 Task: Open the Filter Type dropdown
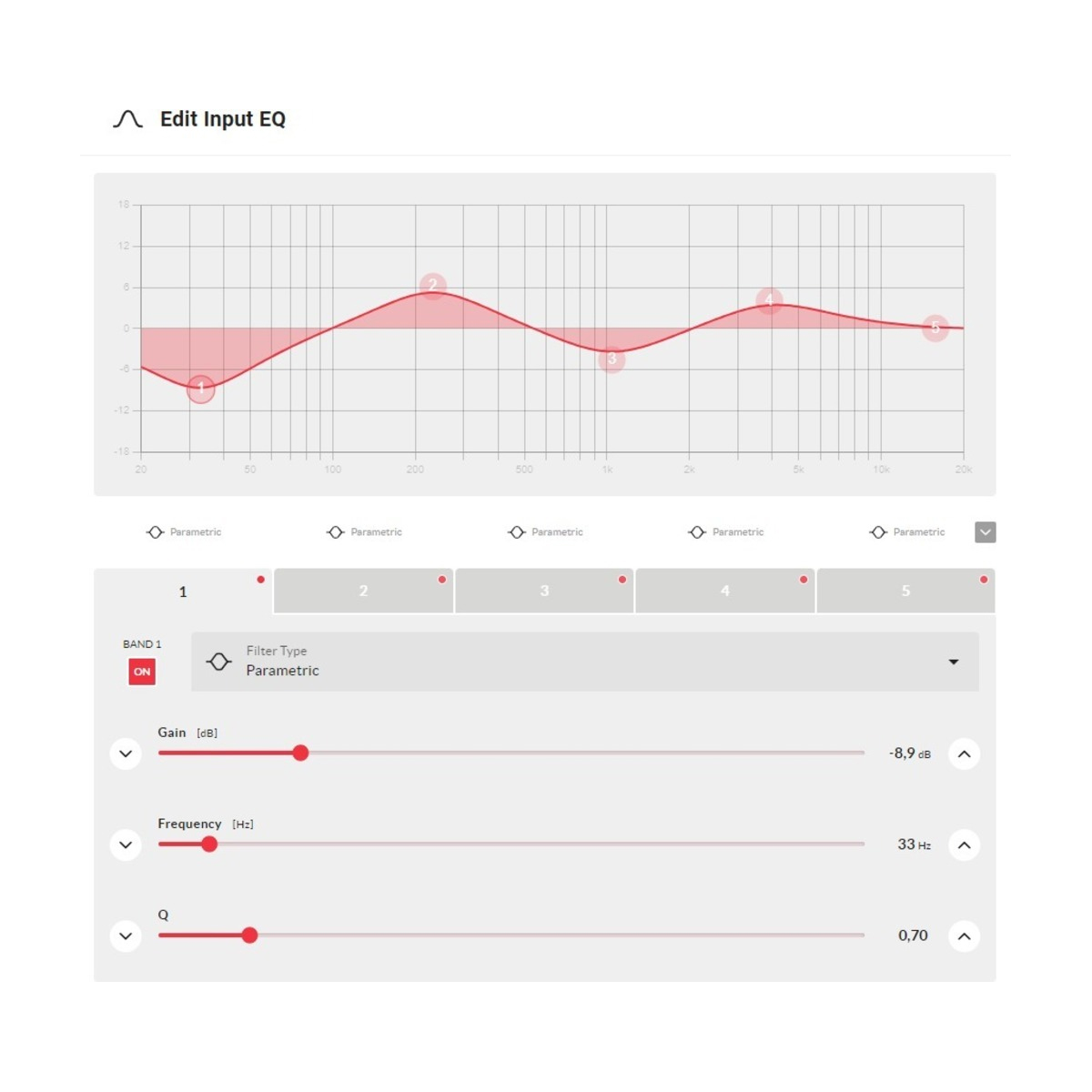point(585,662)
